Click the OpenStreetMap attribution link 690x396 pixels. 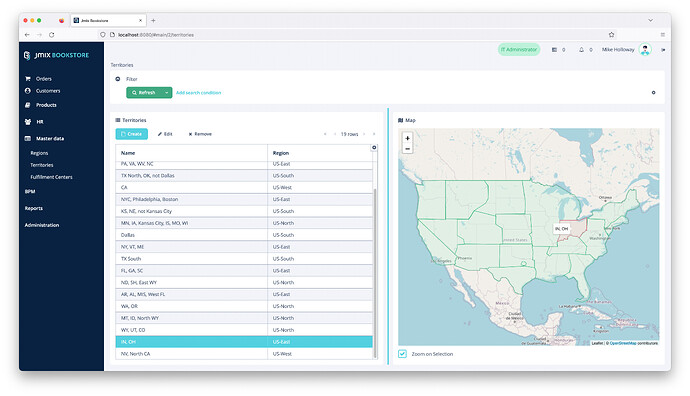pyautogui.click(x=623, y=343)
